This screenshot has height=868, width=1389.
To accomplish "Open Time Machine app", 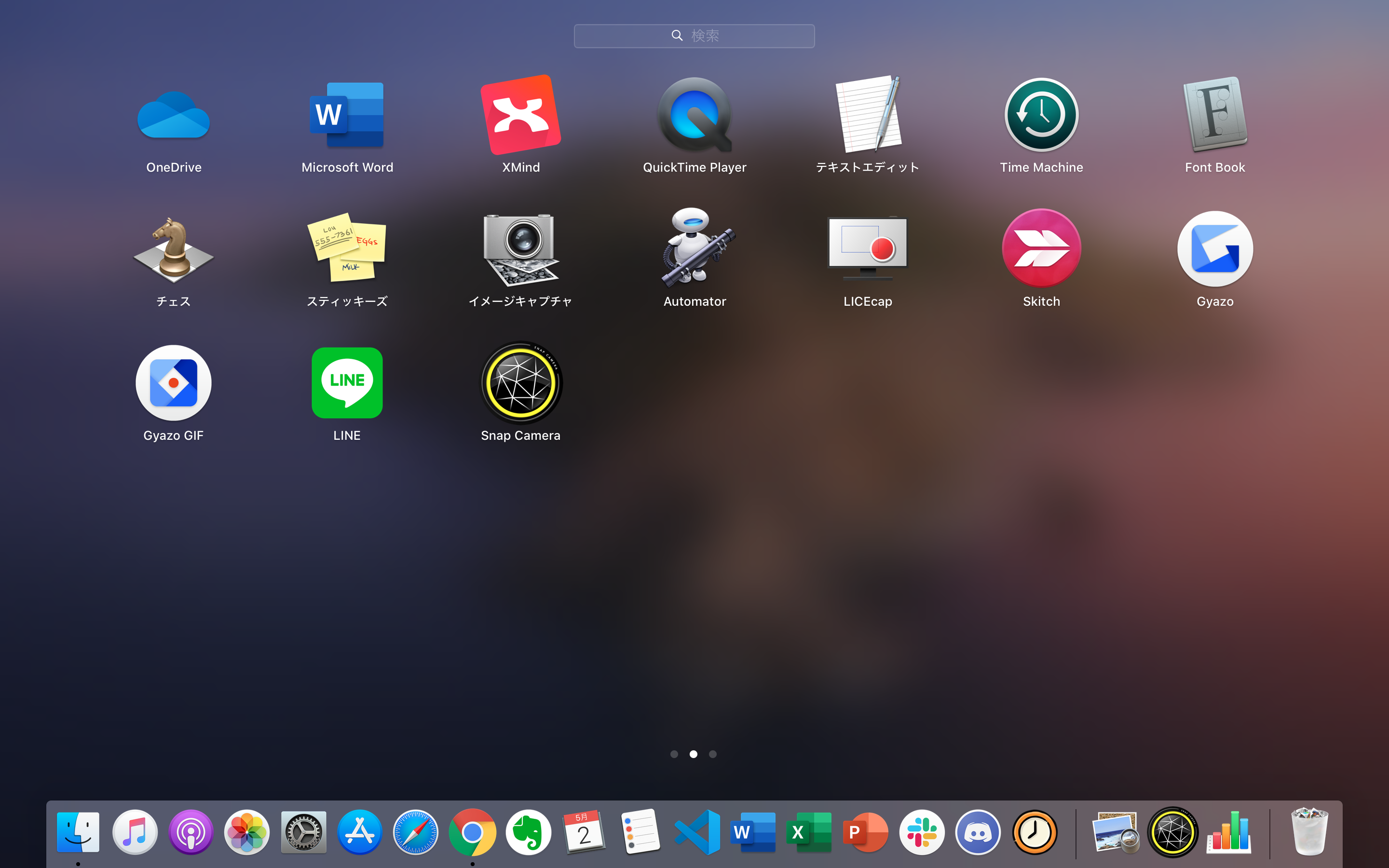I will point(1041,115).
